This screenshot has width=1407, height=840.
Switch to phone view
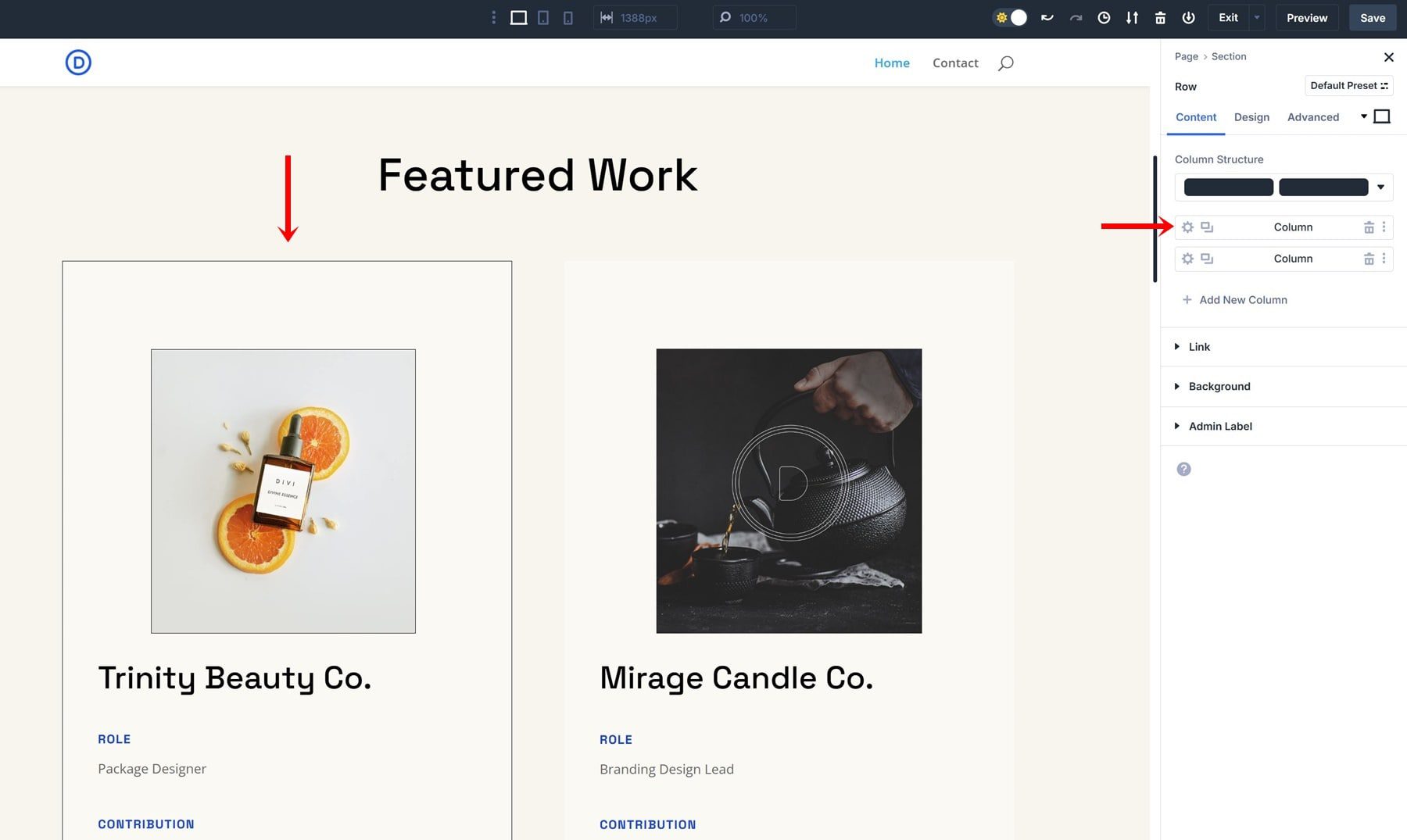click(x=568, y=17)
